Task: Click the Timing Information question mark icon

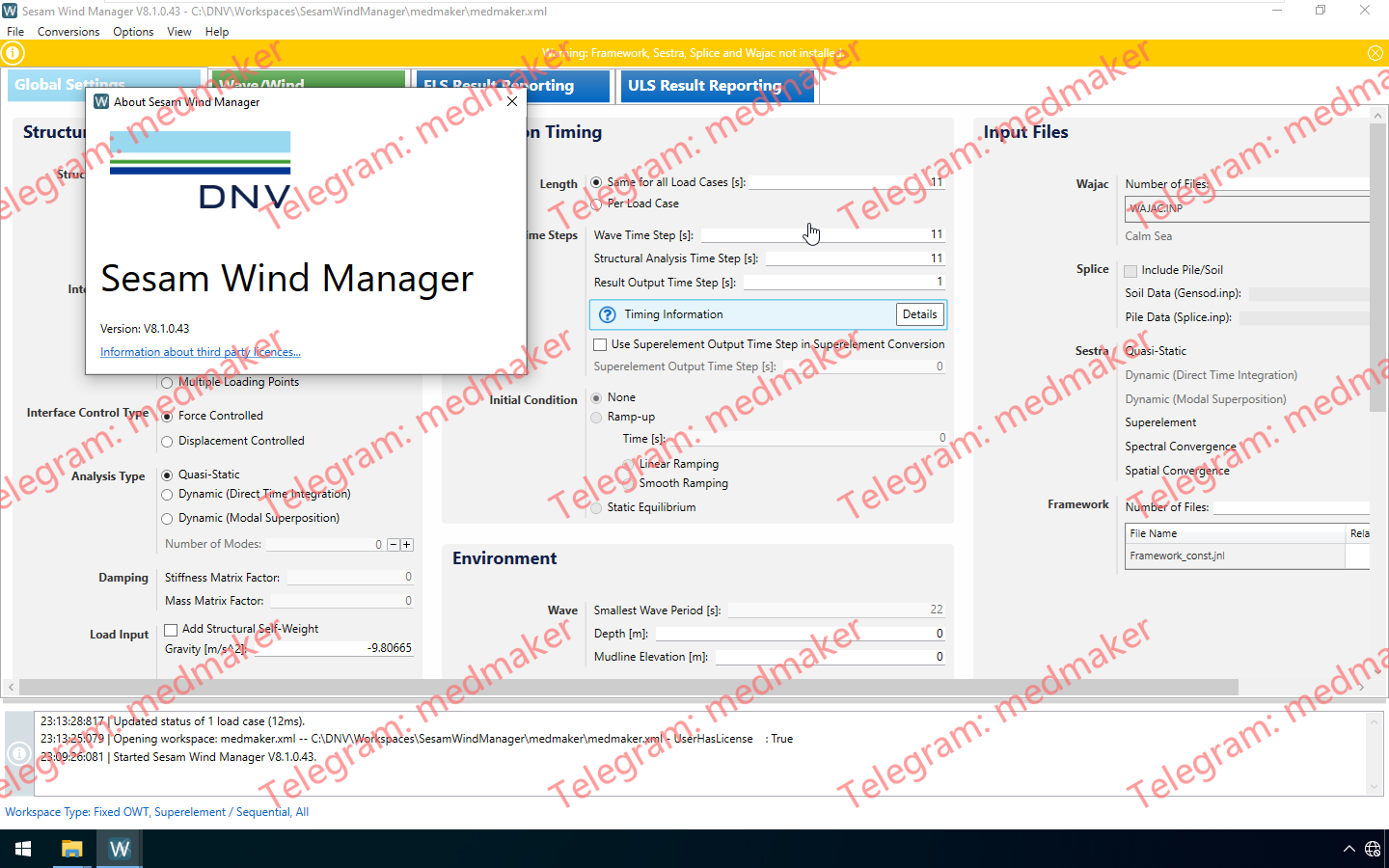Action: click(x=608, y=314)
